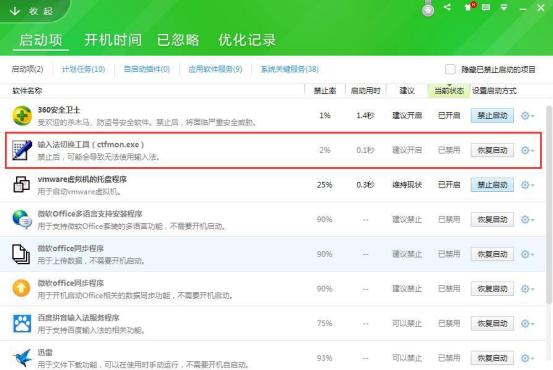This screenshot has width=553, height=370.
Task: Click the 收起 collapse label
Action: pyautogui.click(x=41, y=11)
